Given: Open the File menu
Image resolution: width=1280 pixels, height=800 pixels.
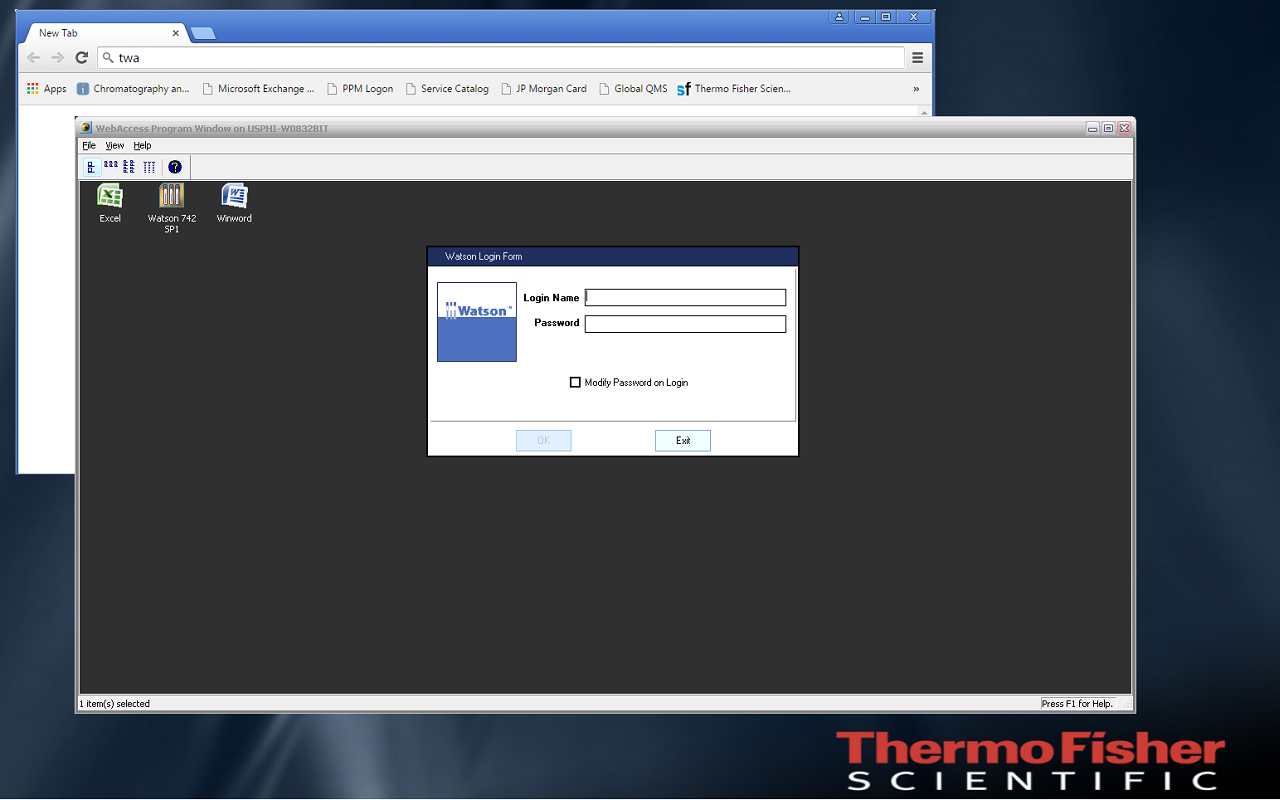Looking at the screenshot, I should click(88, 145).
